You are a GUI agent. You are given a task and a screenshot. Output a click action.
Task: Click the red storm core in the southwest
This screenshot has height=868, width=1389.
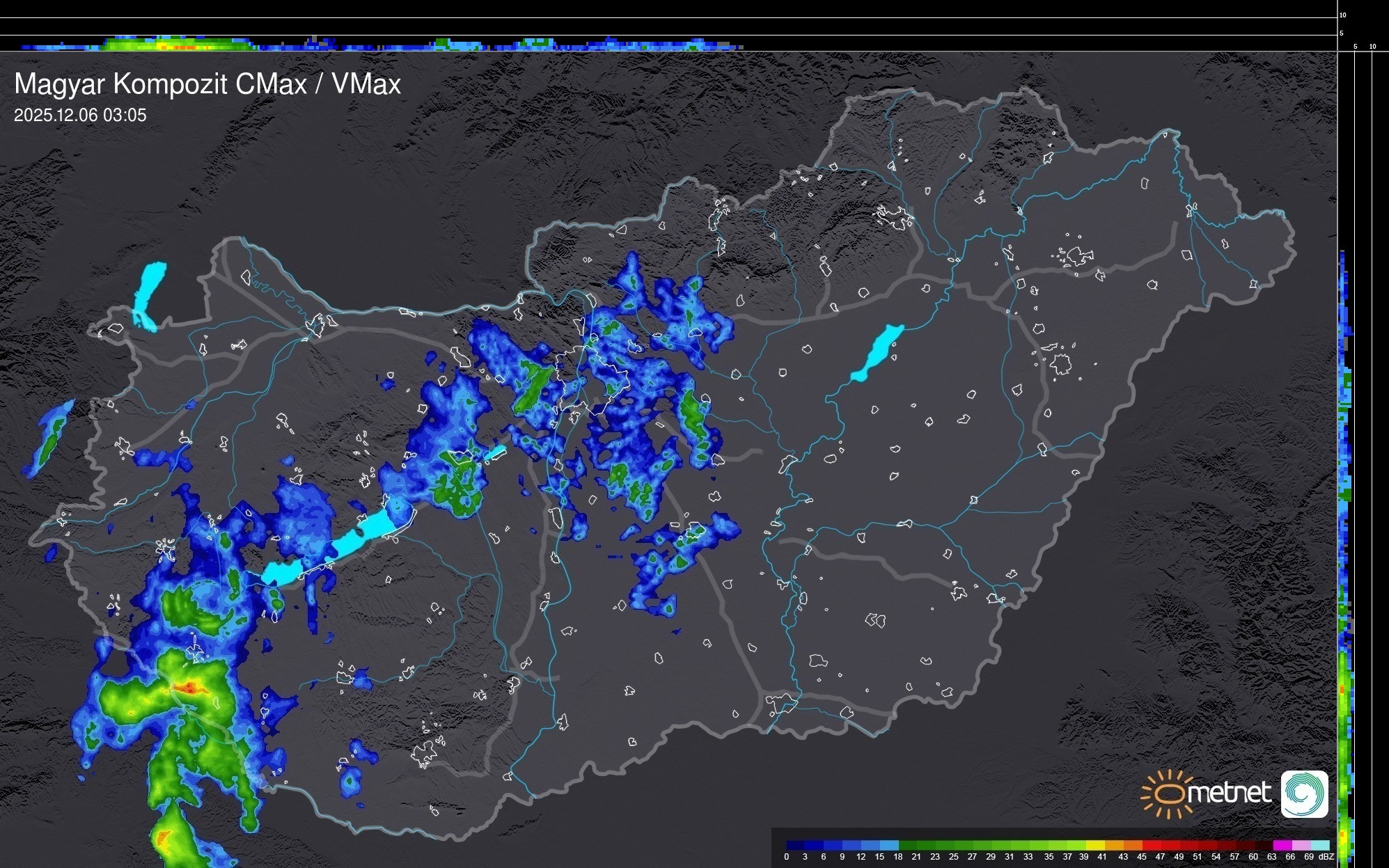pos(189,688)
